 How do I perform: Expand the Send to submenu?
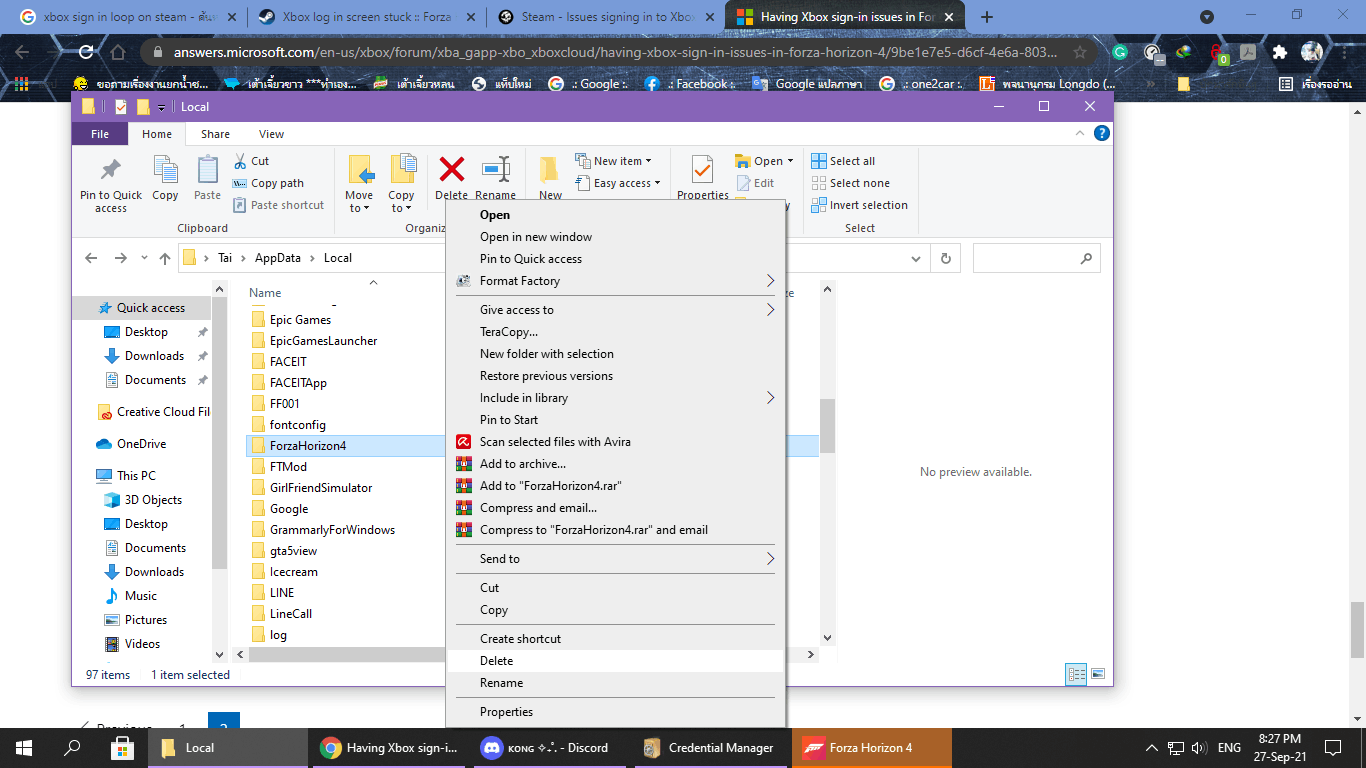click(770, 559)
